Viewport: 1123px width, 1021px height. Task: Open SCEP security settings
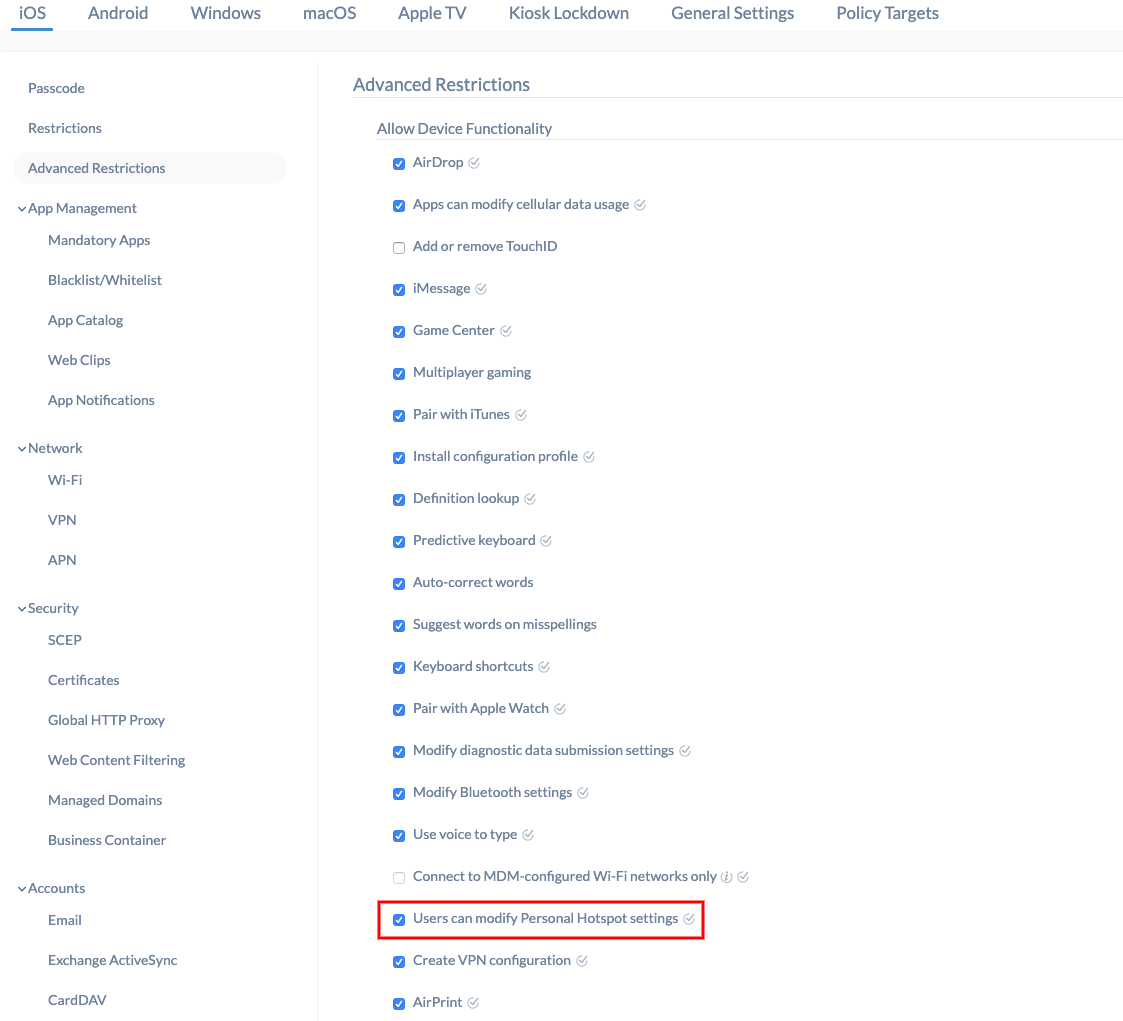(x=64, y=640)
